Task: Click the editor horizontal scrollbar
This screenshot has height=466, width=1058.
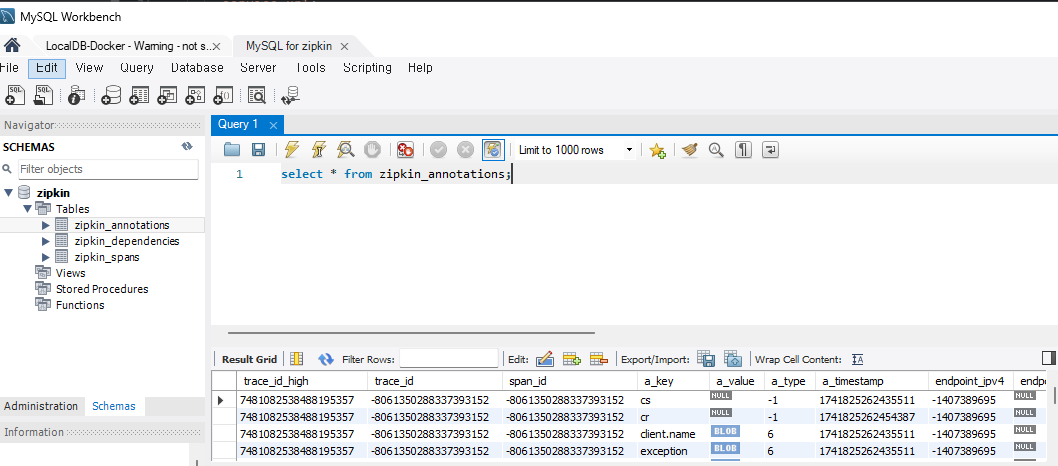Action: [x=411, y=332]
